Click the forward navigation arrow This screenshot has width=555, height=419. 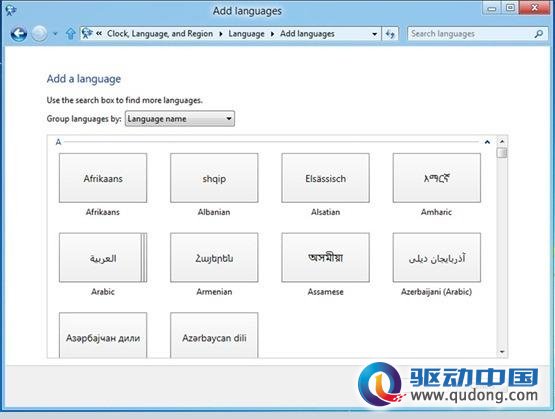(x=39, y=34)
